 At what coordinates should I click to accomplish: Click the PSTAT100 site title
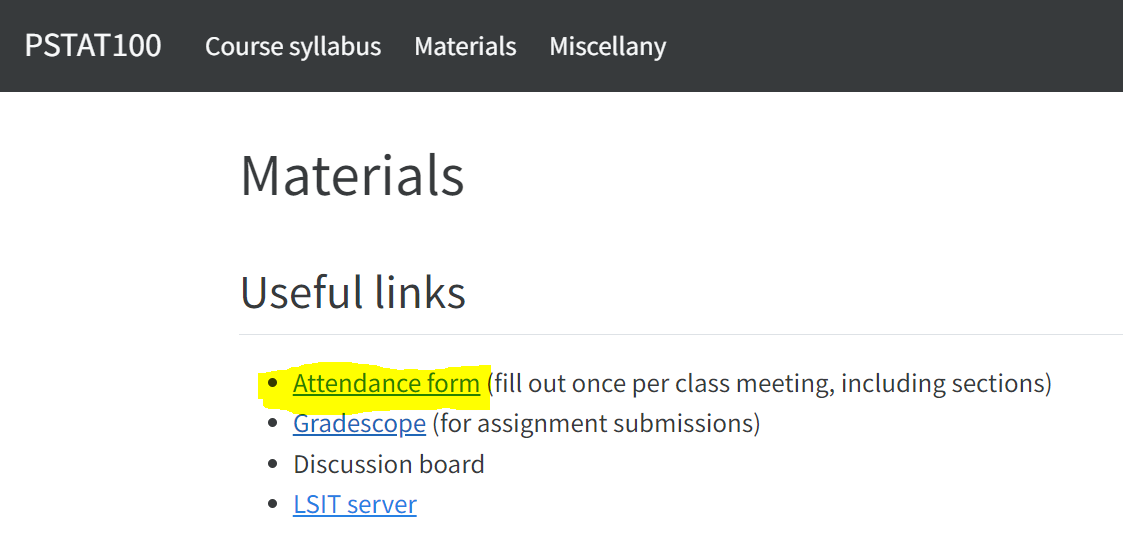point(93,46)
